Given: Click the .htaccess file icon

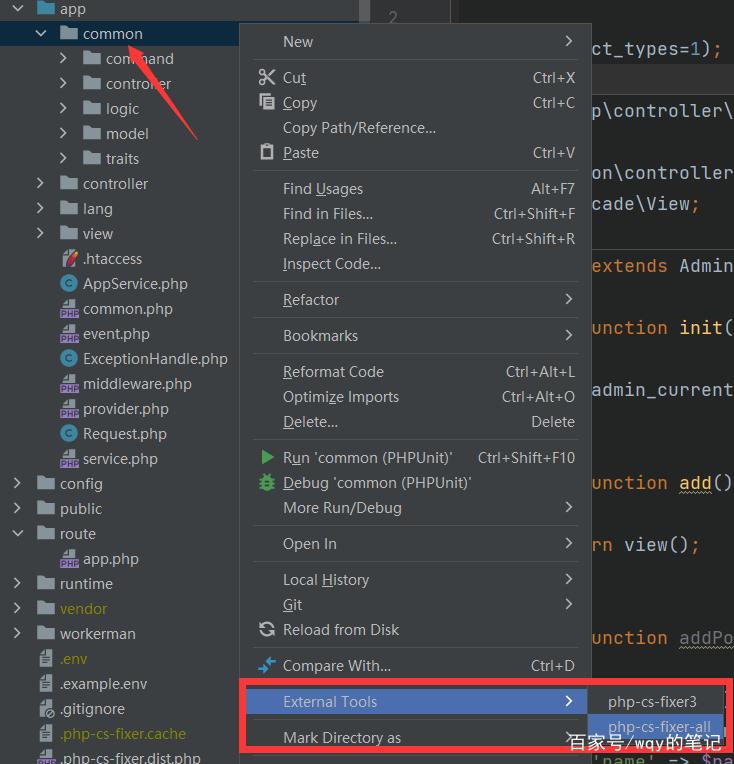Looking at the screenshot, I should tap(69, 258).
